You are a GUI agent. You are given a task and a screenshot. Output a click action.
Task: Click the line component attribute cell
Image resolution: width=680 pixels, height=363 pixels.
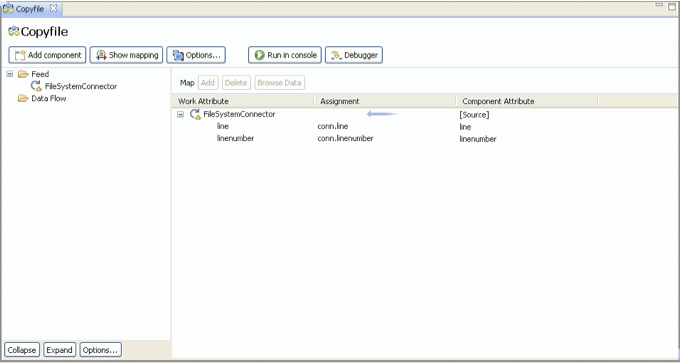465,127
